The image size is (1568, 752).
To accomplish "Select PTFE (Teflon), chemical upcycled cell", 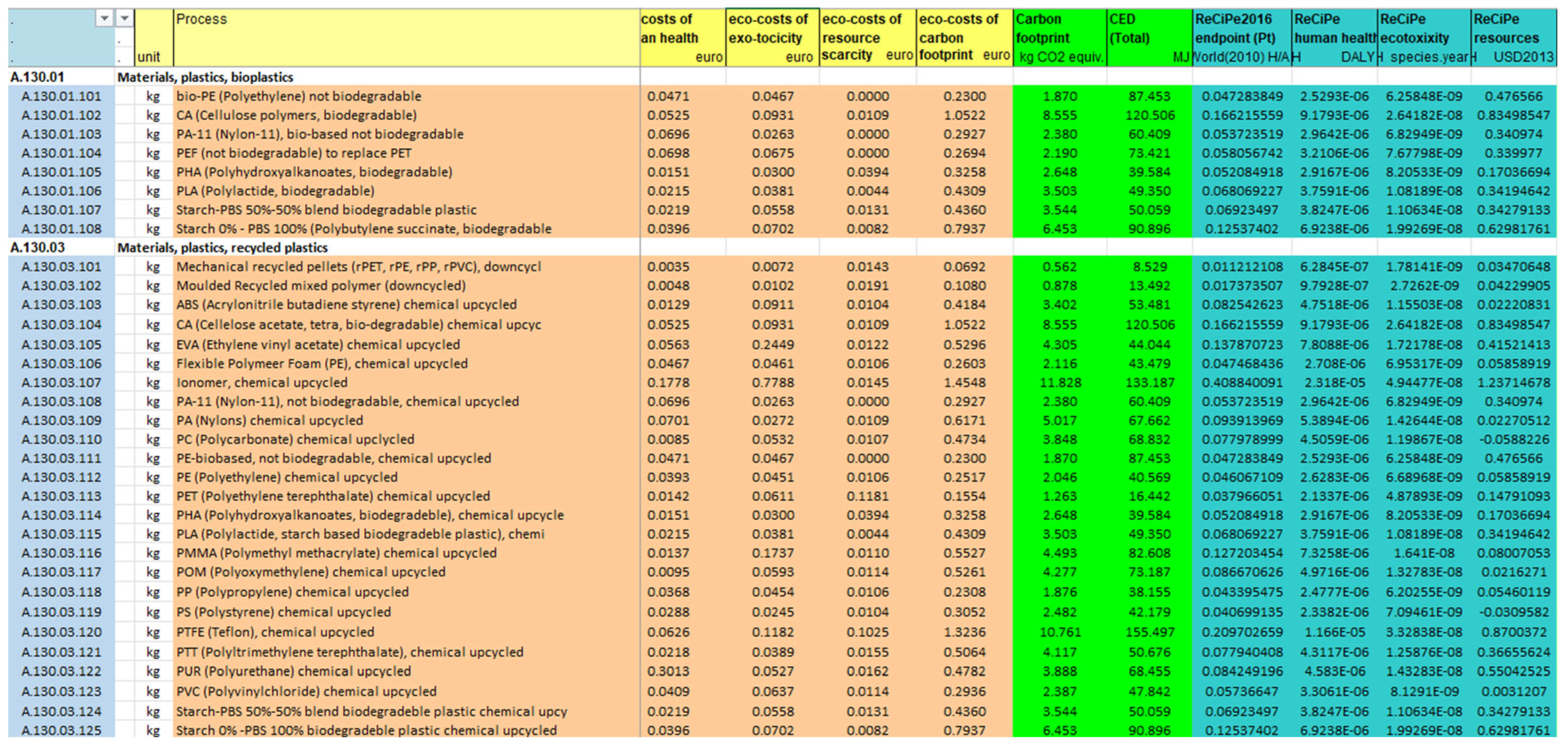I will pos(275,633).
